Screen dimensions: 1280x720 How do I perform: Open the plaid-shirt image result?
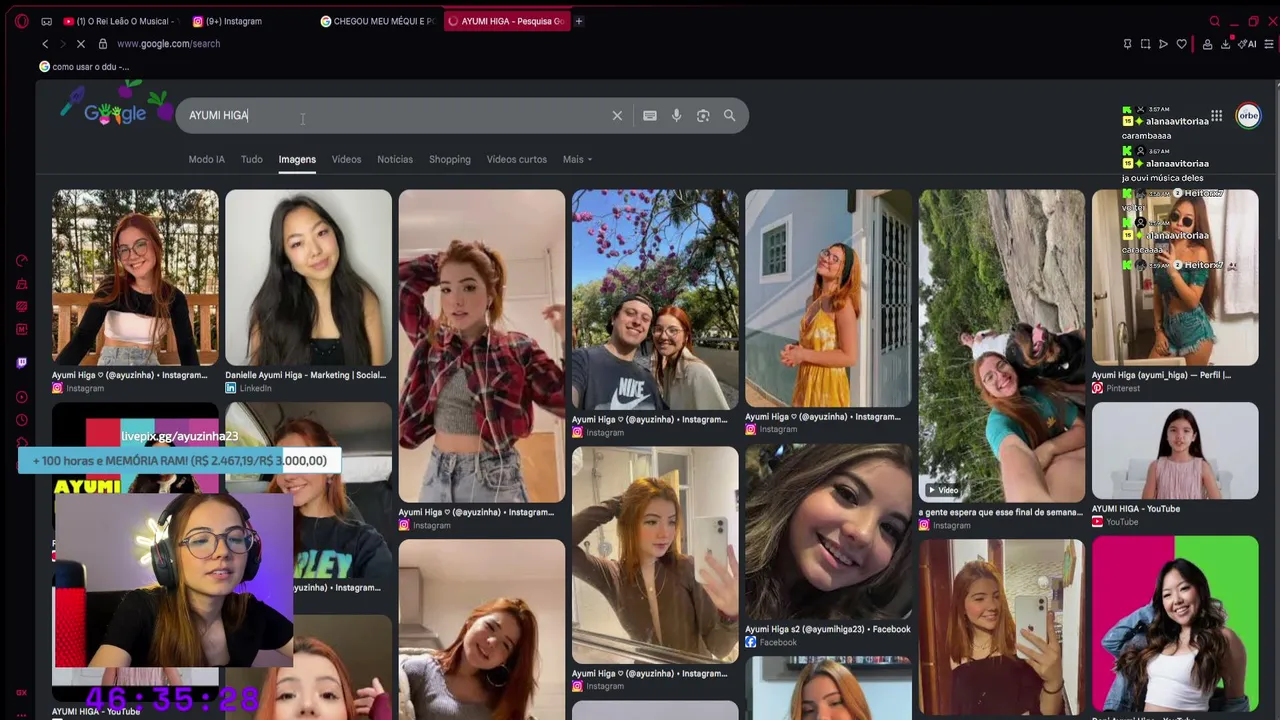pos(482,346)
